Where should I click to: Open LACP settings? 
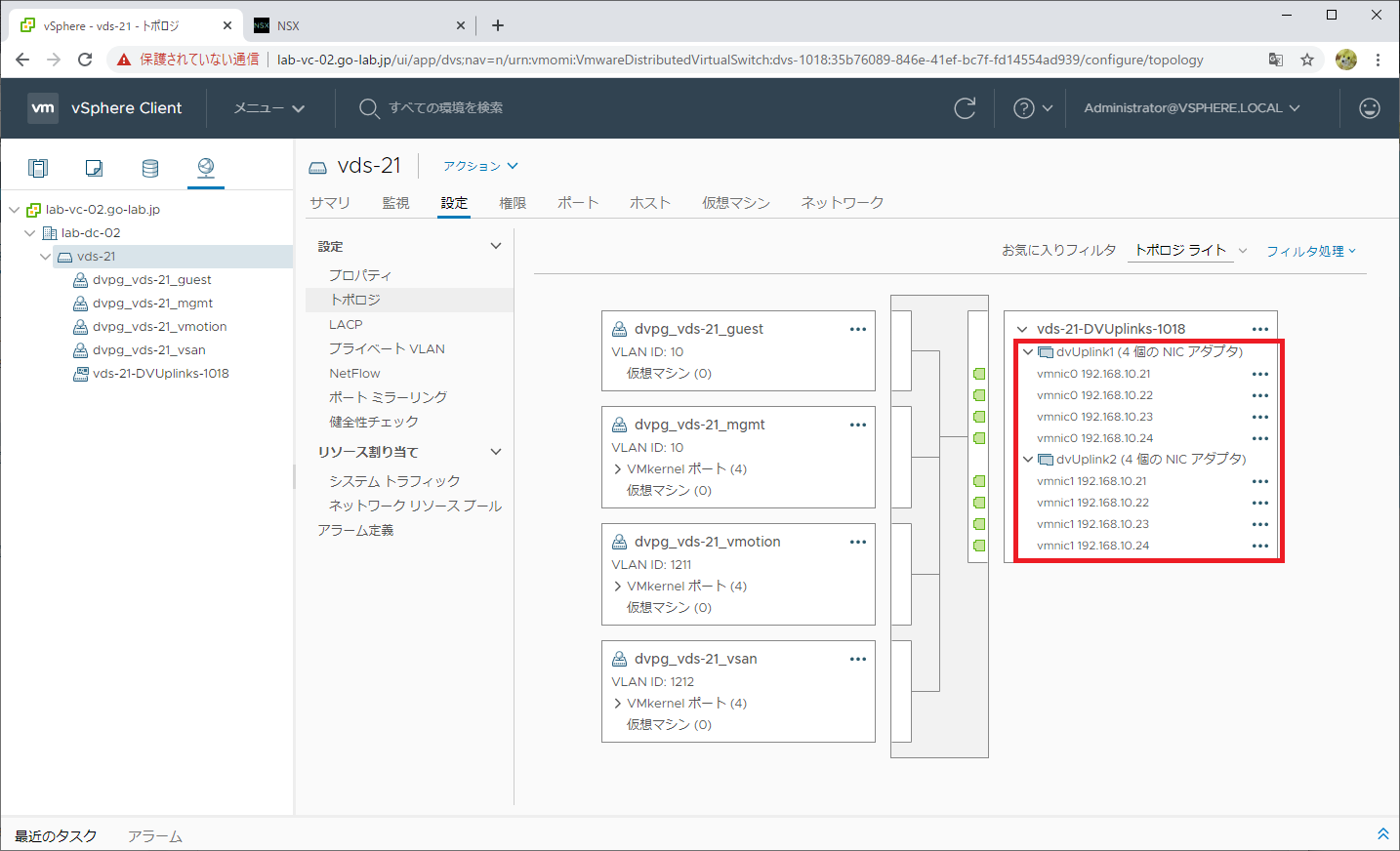(x=346, y=324)
